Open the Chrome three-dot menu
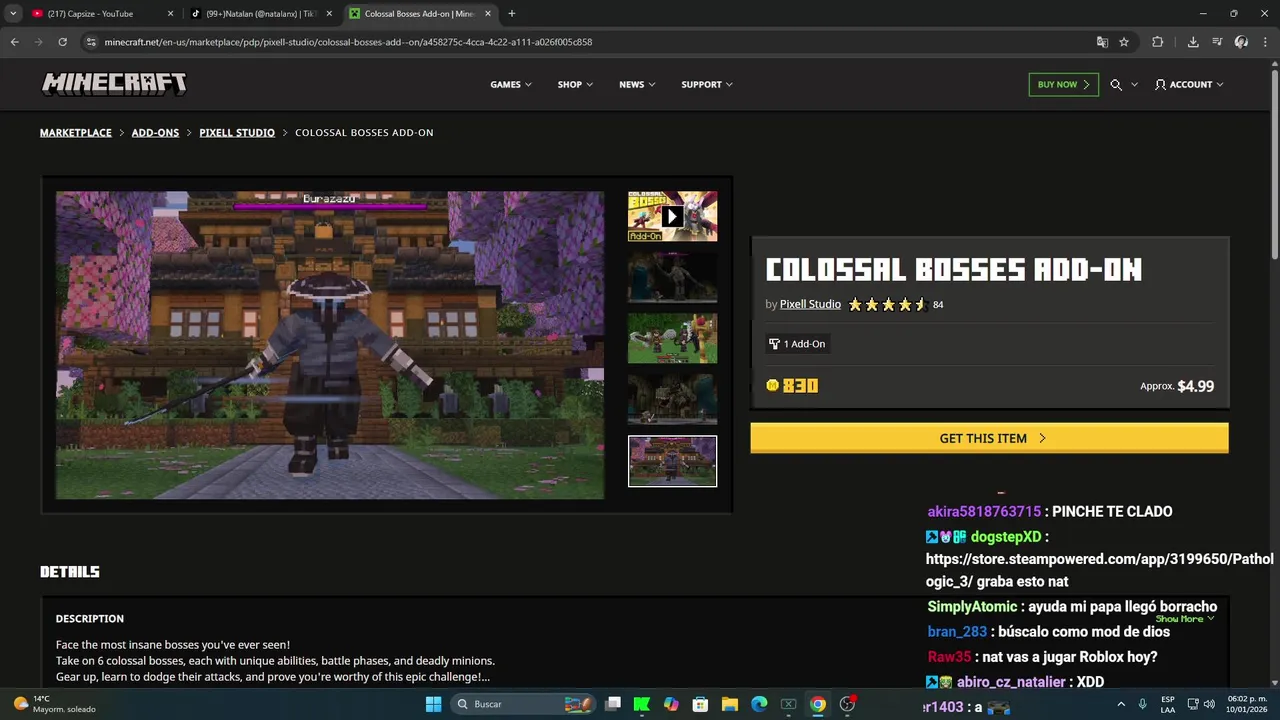1280x720 pixels. [x=1265, y=42]
